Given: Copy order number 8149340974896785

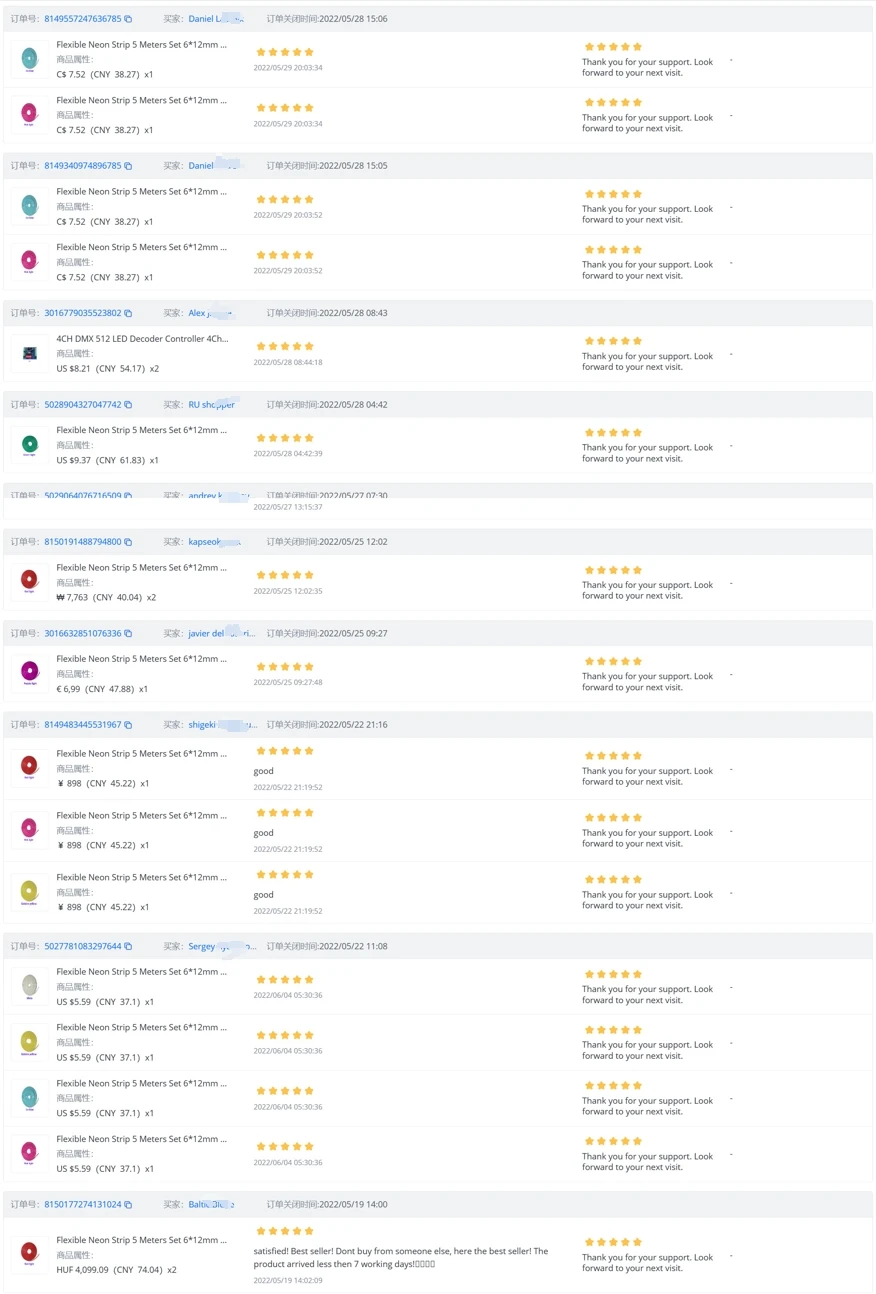Looking at the screenshot, I should tap(128, 166).
